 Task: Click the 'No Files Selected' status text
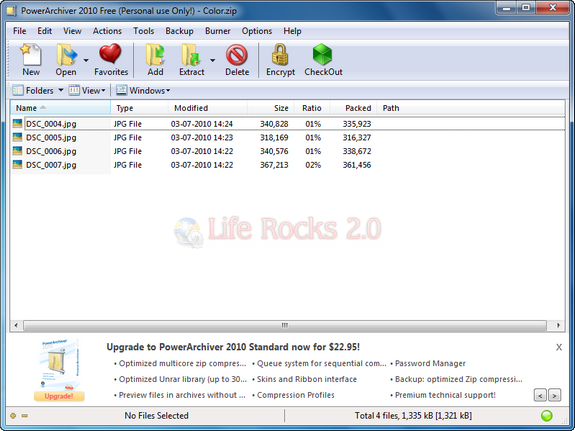pyautogui.click(x=156, y=416)
